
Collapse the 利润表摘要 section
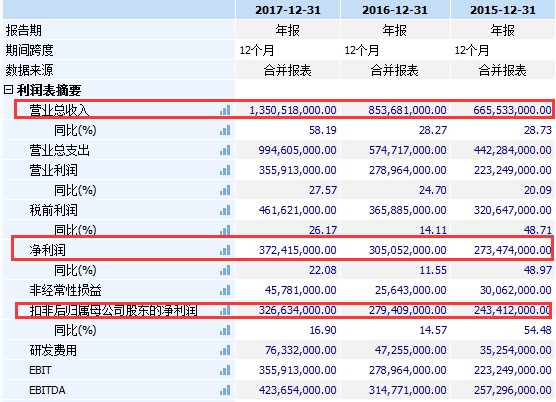(x=9, y=90)
